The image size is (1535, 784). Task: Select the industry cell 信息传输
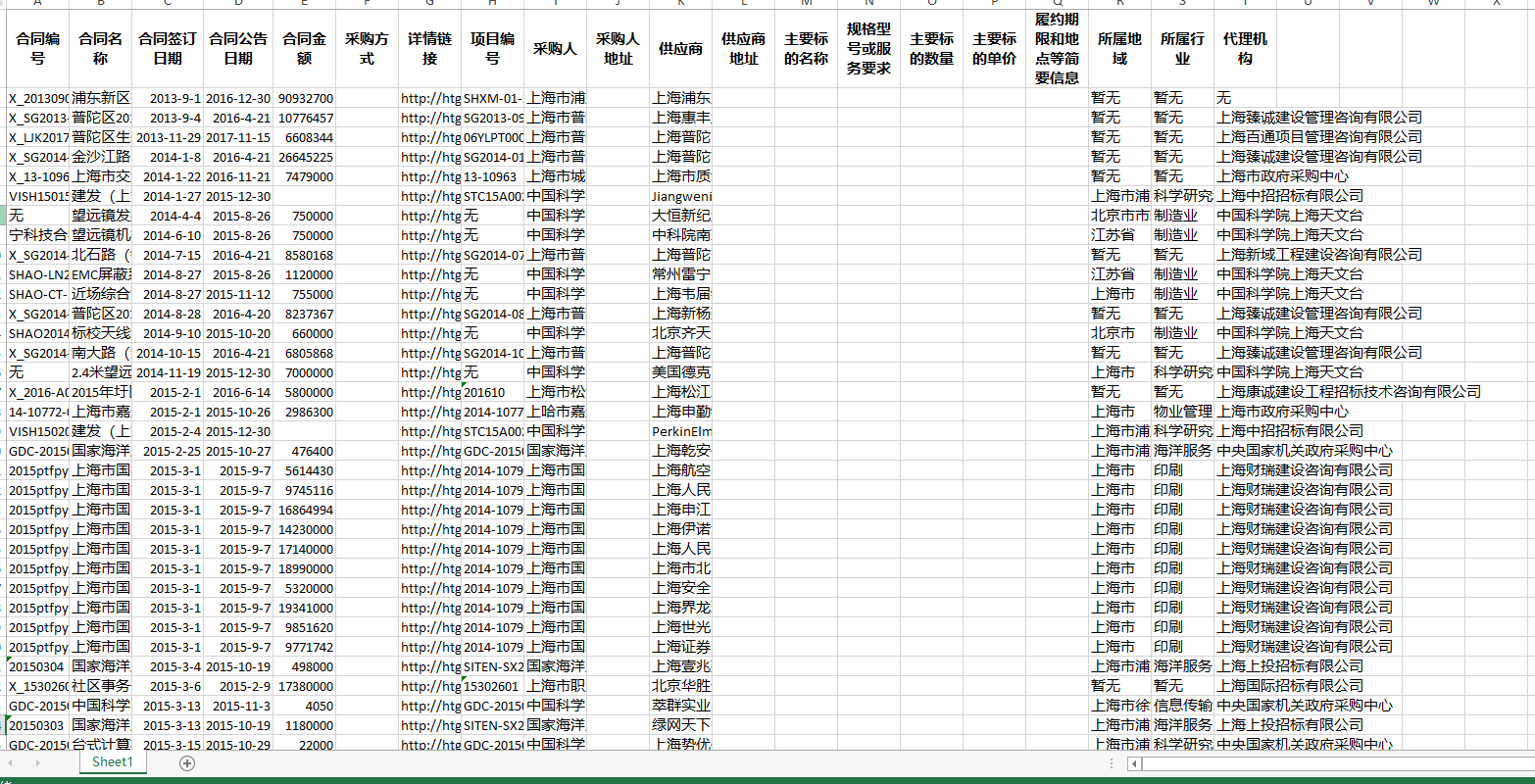click(x=1183, y=706)
